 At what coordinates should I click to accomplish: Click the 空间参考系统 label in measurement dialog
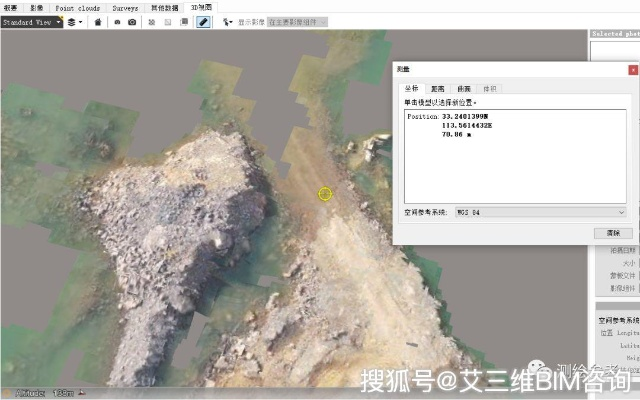coord(426,212)
